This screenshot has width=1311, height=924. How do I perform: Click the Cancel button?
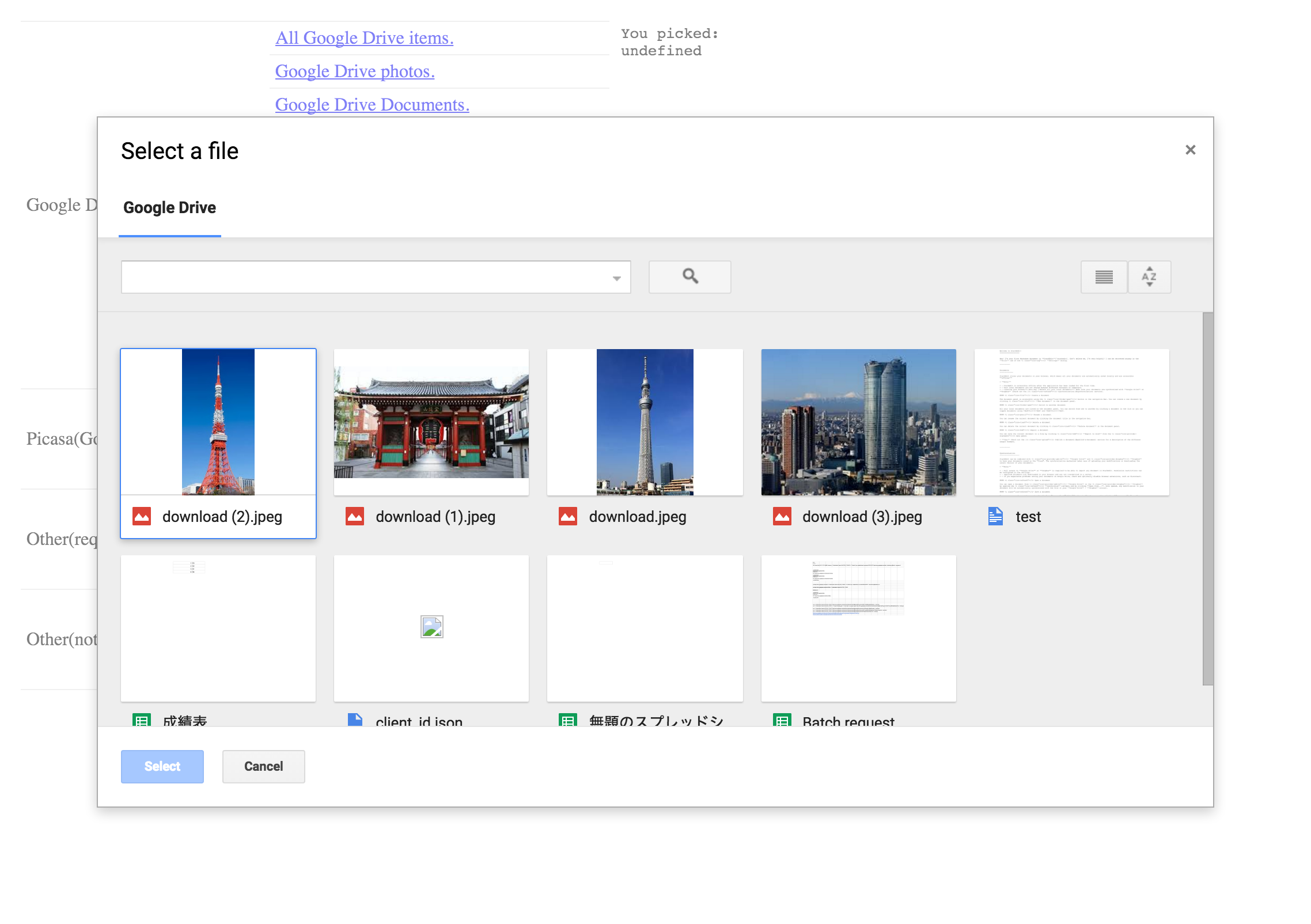pyautogui.click(x=263, y=766)
